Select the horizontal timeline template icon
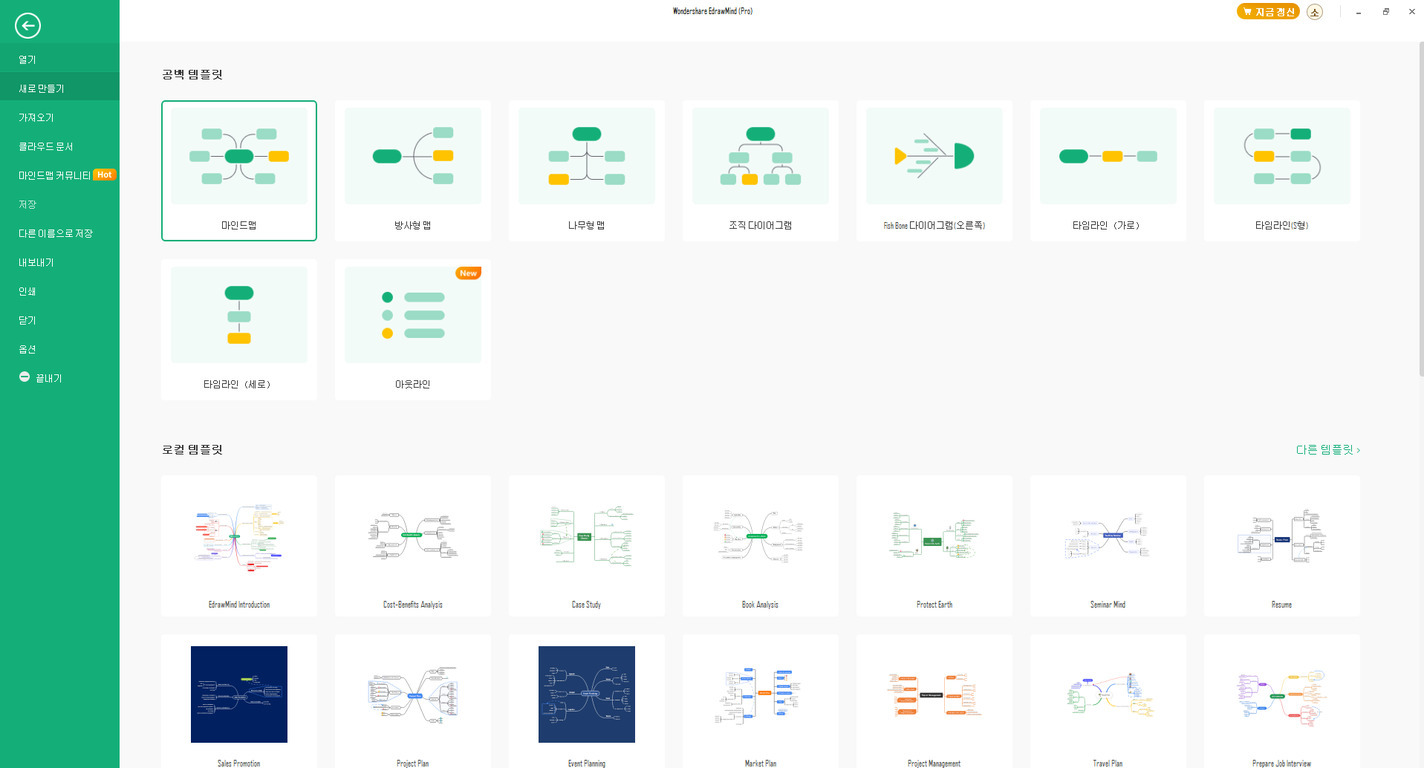Viewport: 1424px width, 768px height. pos(1108,156)
